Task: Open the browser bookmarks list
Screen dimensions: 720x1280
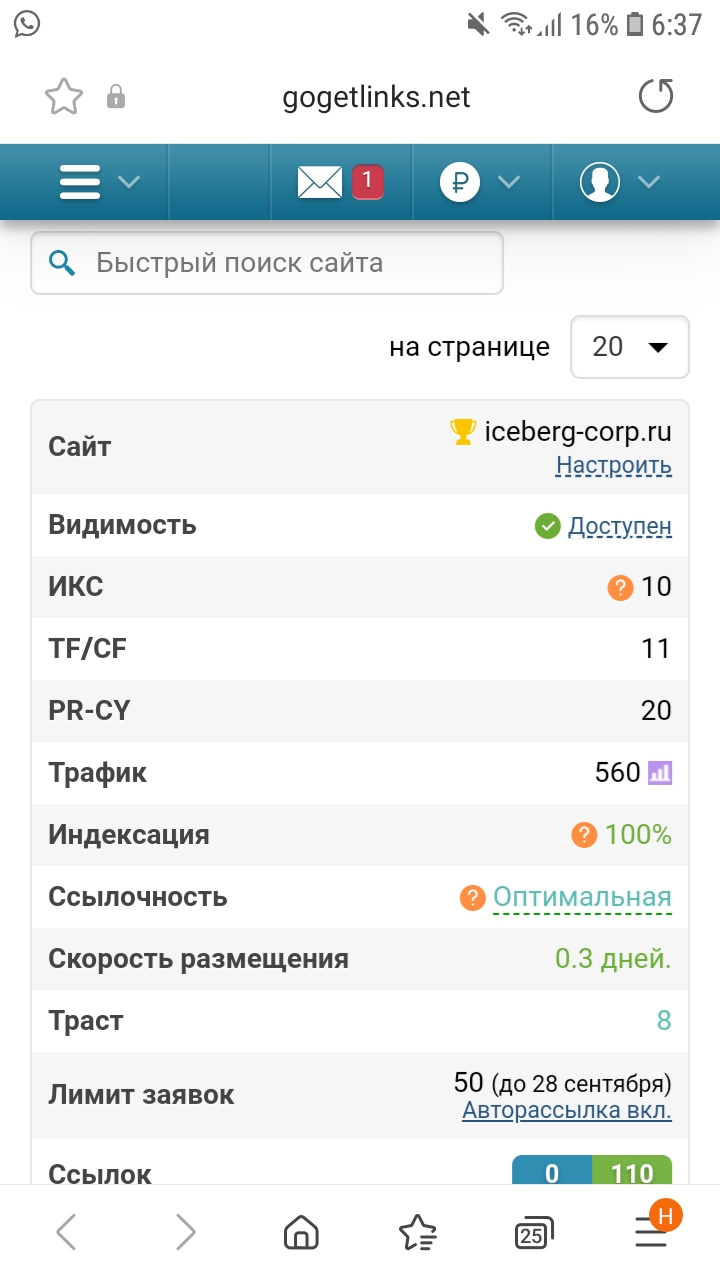Action: tap(417, 1233)
